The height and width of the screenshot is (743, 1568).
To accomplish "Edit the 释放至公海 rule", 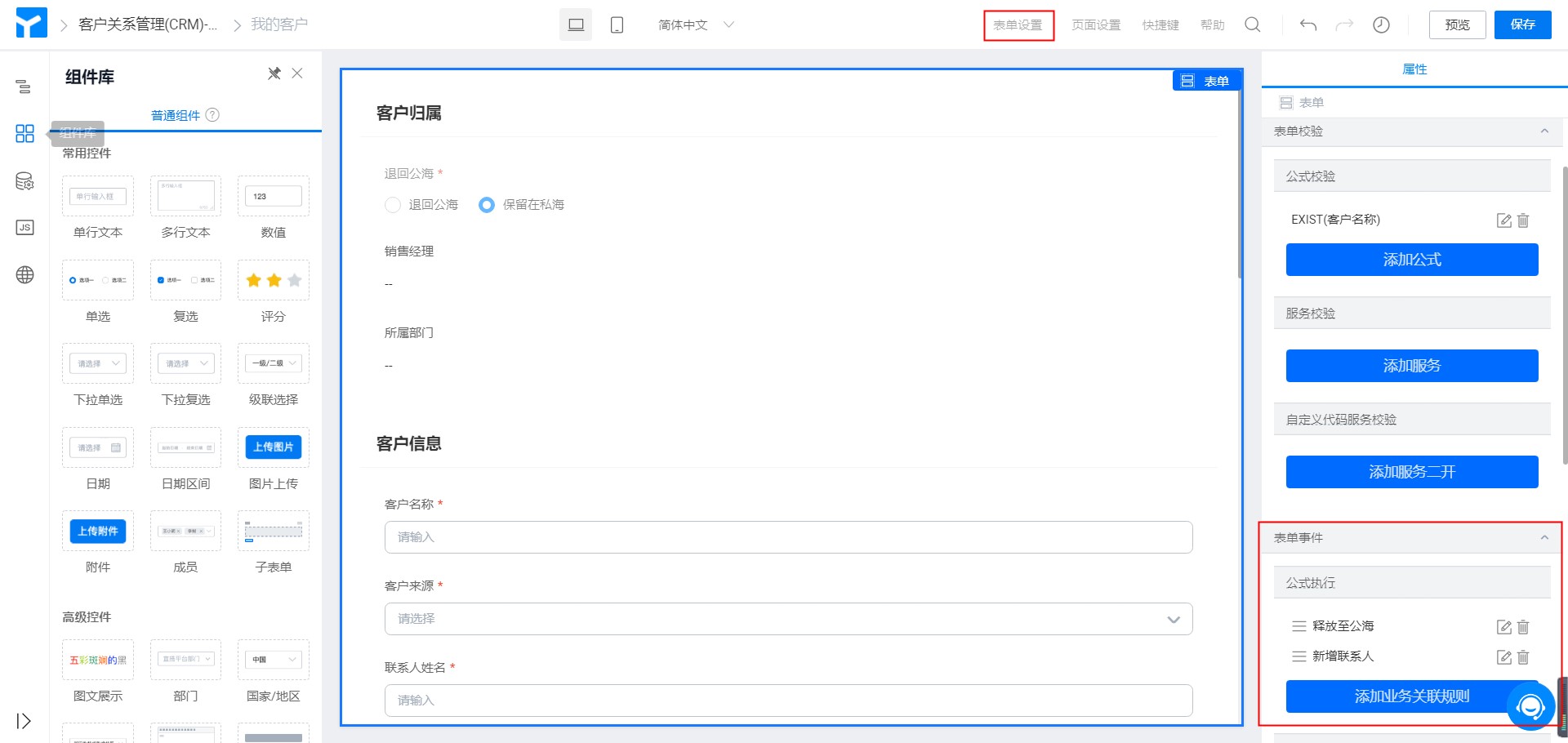I will tap(1503, 627).
